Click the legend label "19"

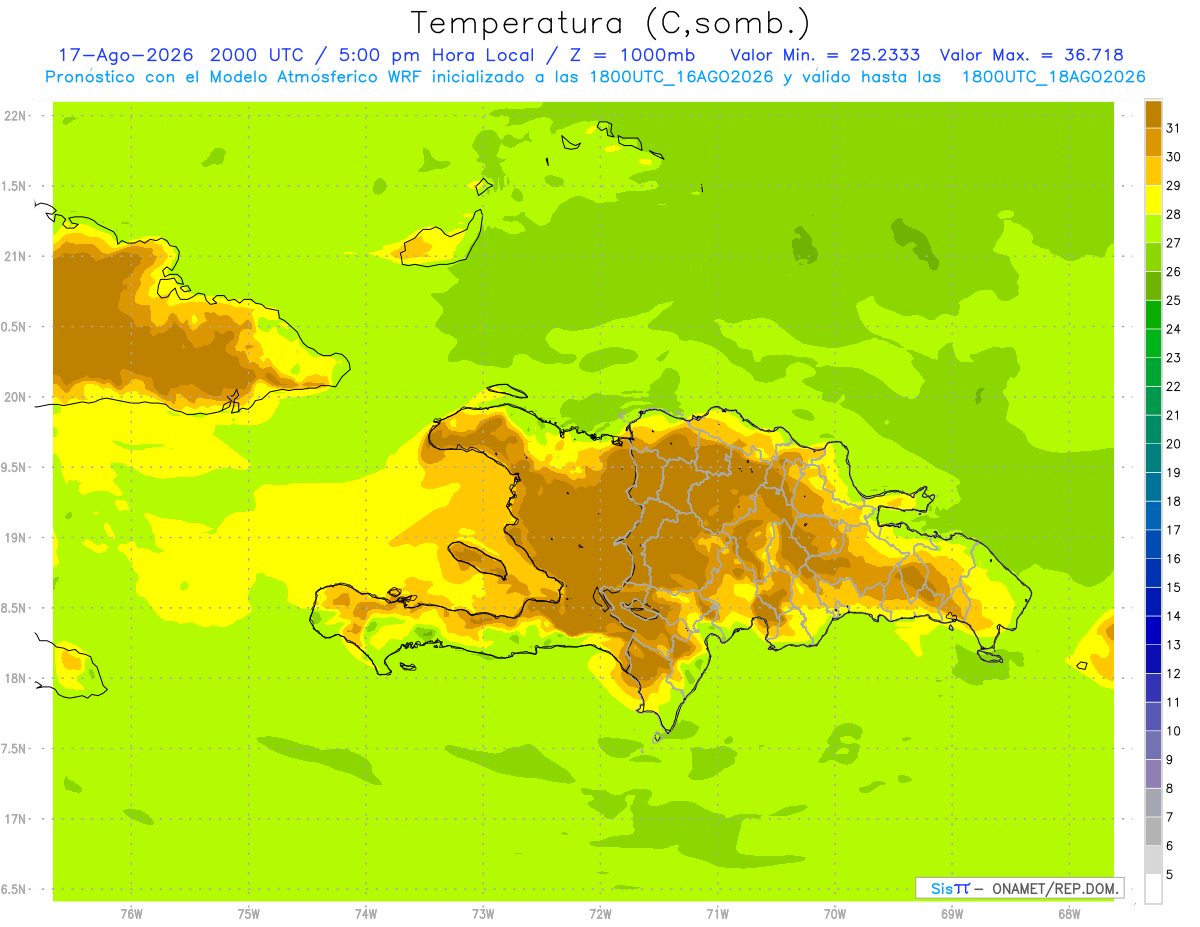[1173, 472]
